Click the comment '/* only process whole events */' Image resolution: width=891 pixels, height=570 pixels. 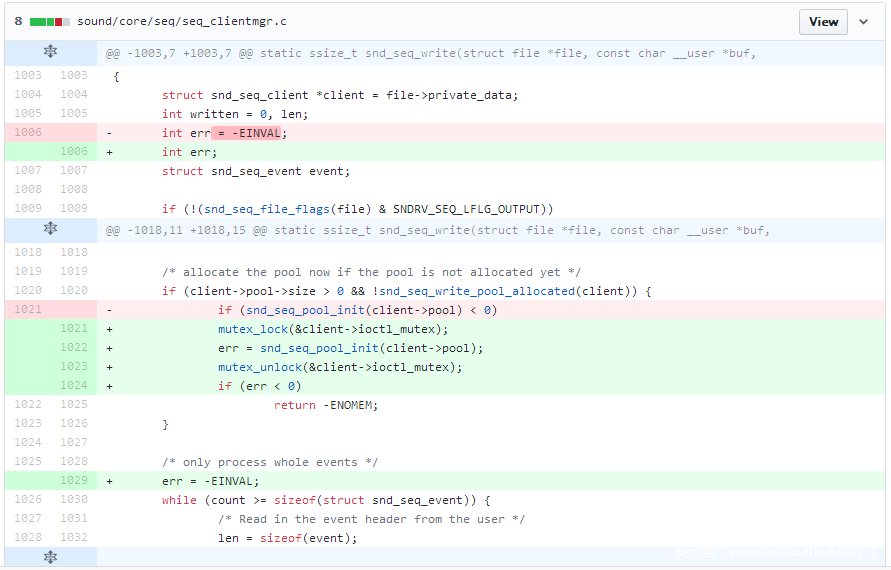(270, 462)
